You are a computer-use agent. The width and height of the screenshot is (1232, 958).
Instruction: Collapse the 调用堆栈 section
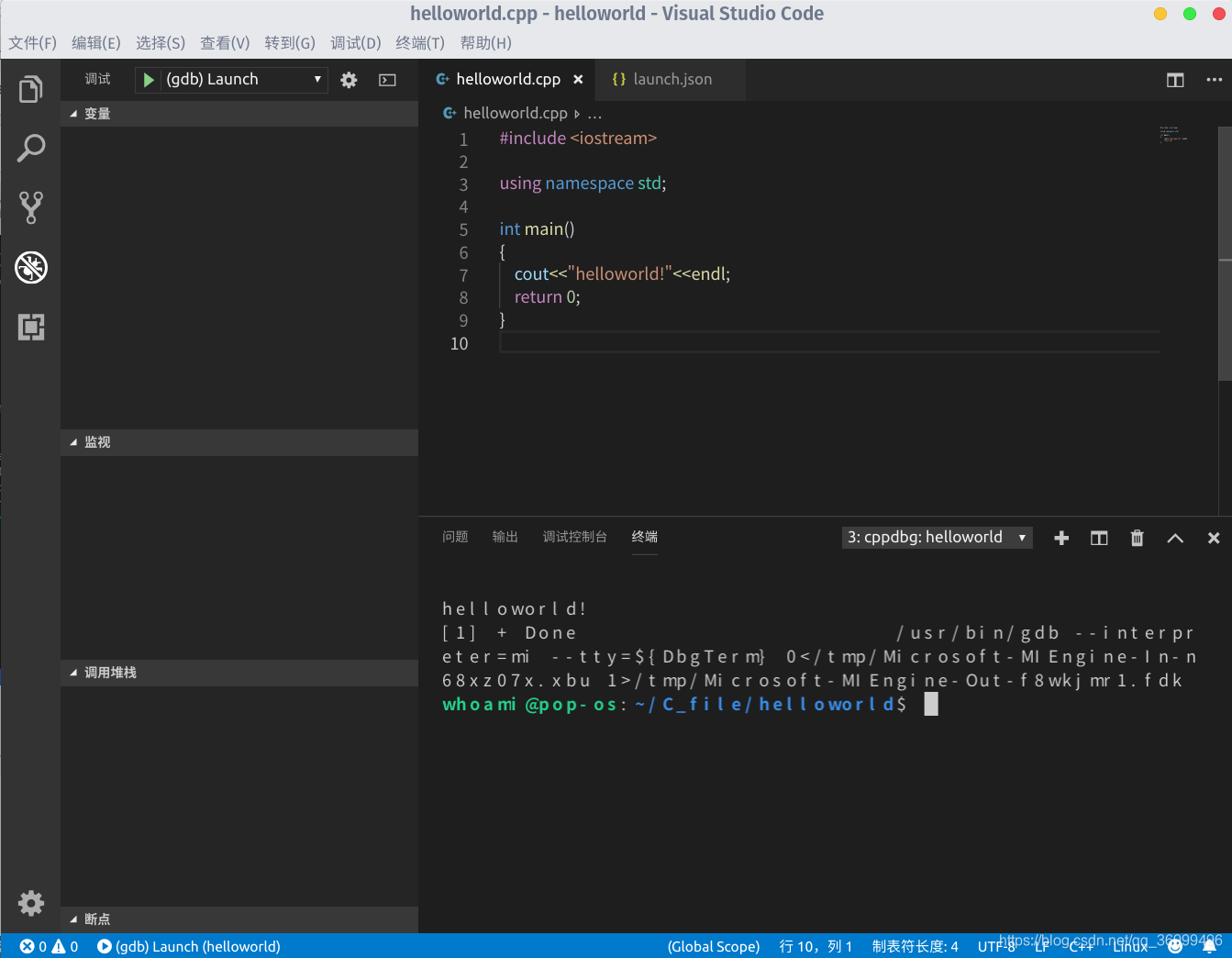pos(239,673)
